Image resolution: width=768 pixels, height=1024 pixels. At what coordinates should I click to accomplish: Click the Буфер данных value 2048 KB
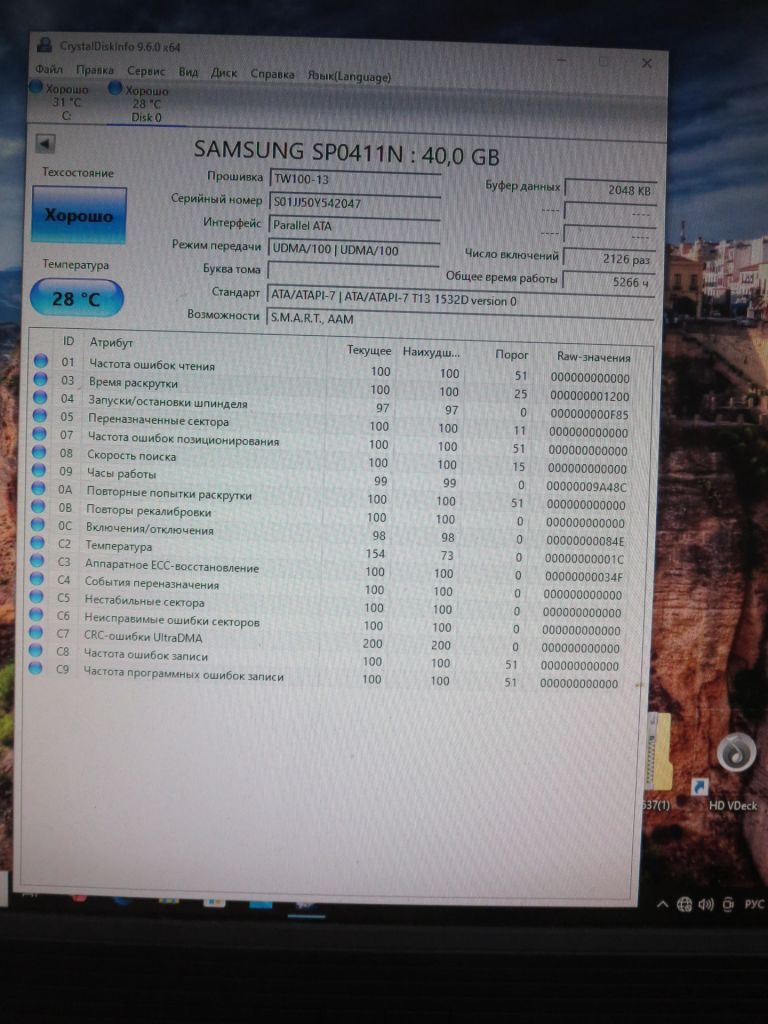[611, 190]
